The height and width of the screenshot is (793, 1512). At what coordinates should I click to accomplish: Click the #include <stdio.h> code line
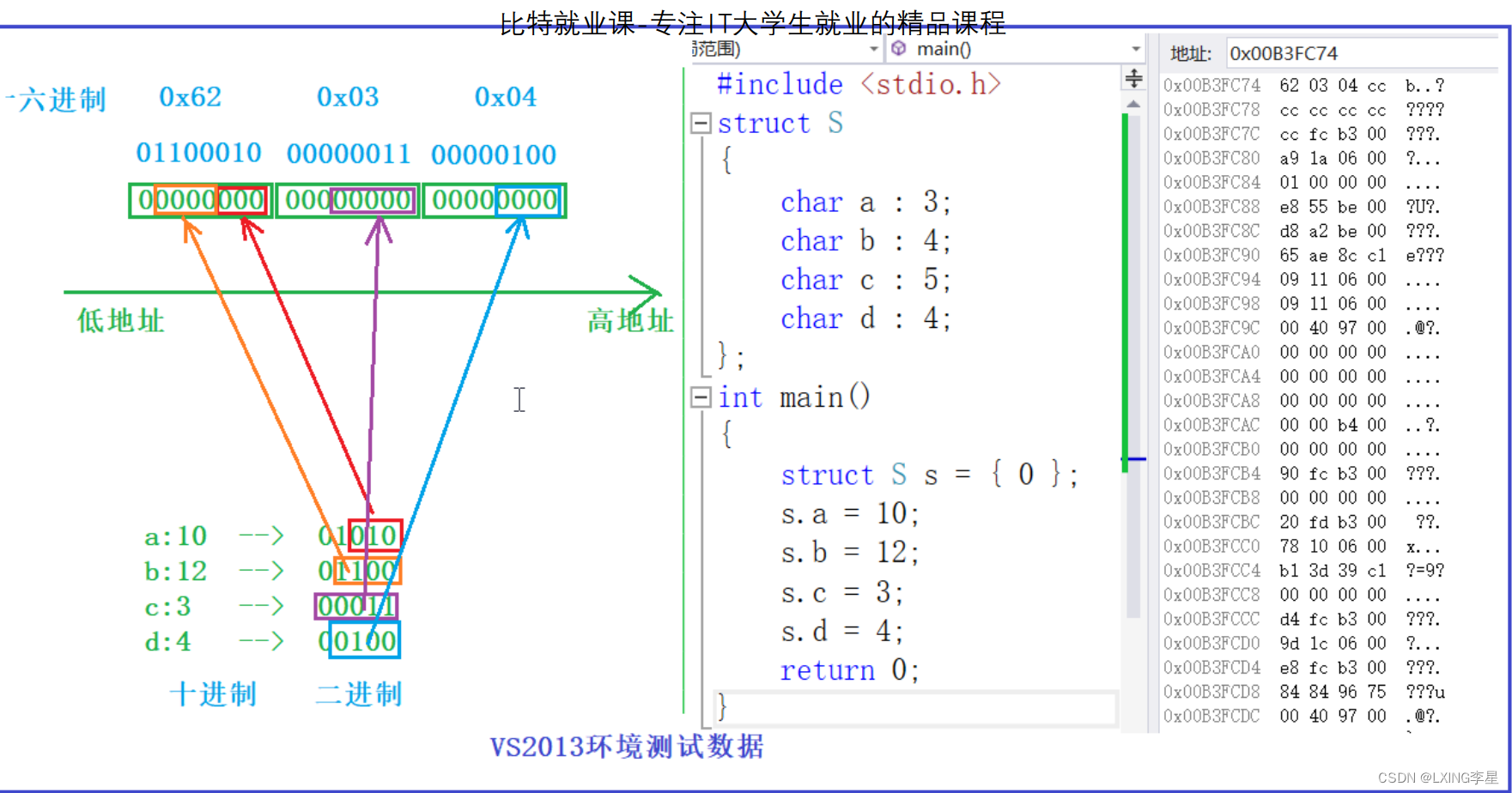click(859, 84)
